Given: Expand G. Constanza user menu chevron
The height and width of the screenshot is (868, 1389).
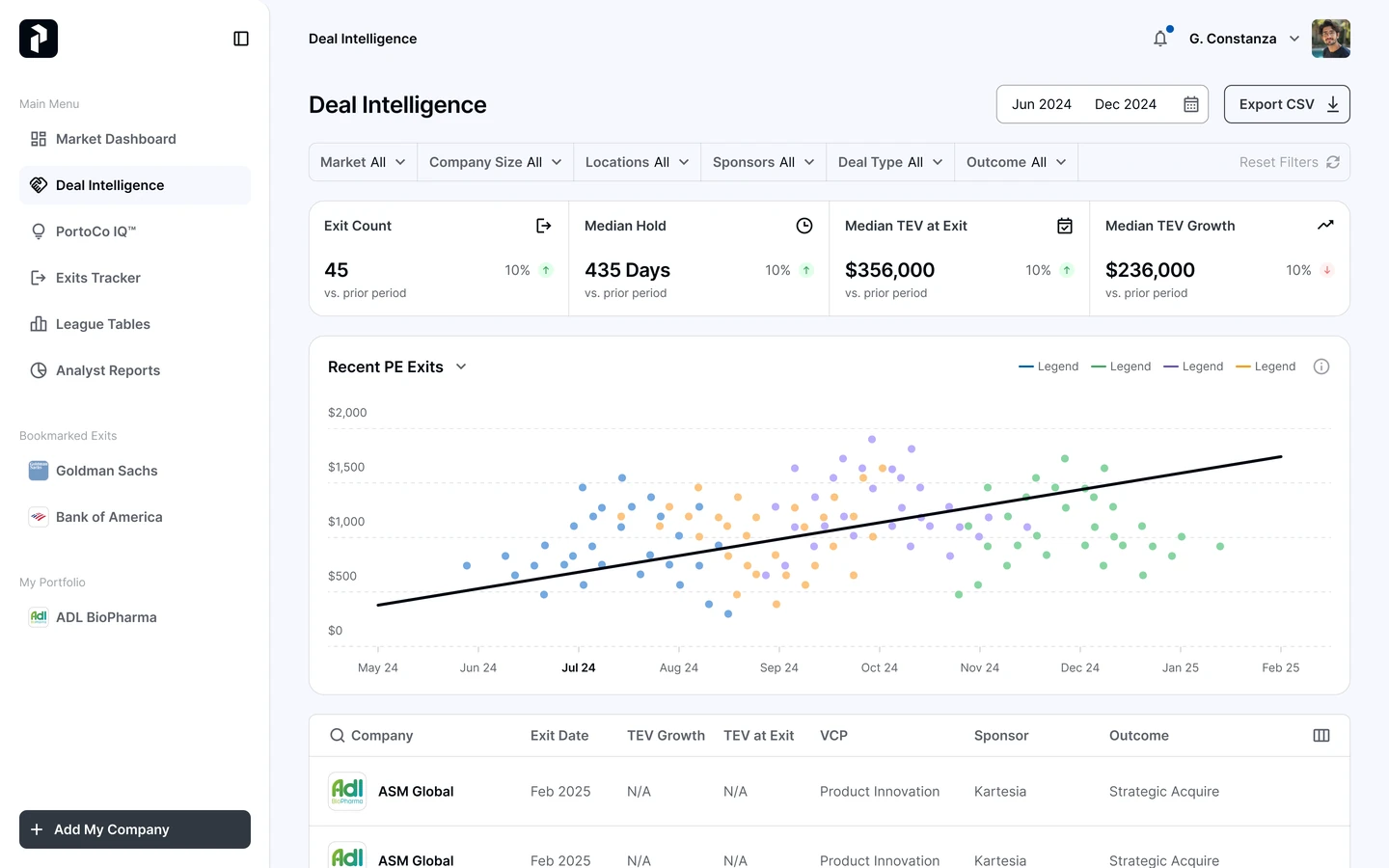Looking at the screenshot, I should point(1294,39).
